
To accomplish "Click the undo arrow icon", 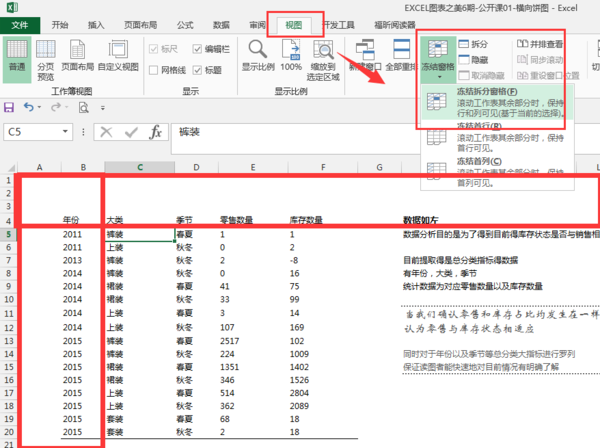I will tap(29, 107).
